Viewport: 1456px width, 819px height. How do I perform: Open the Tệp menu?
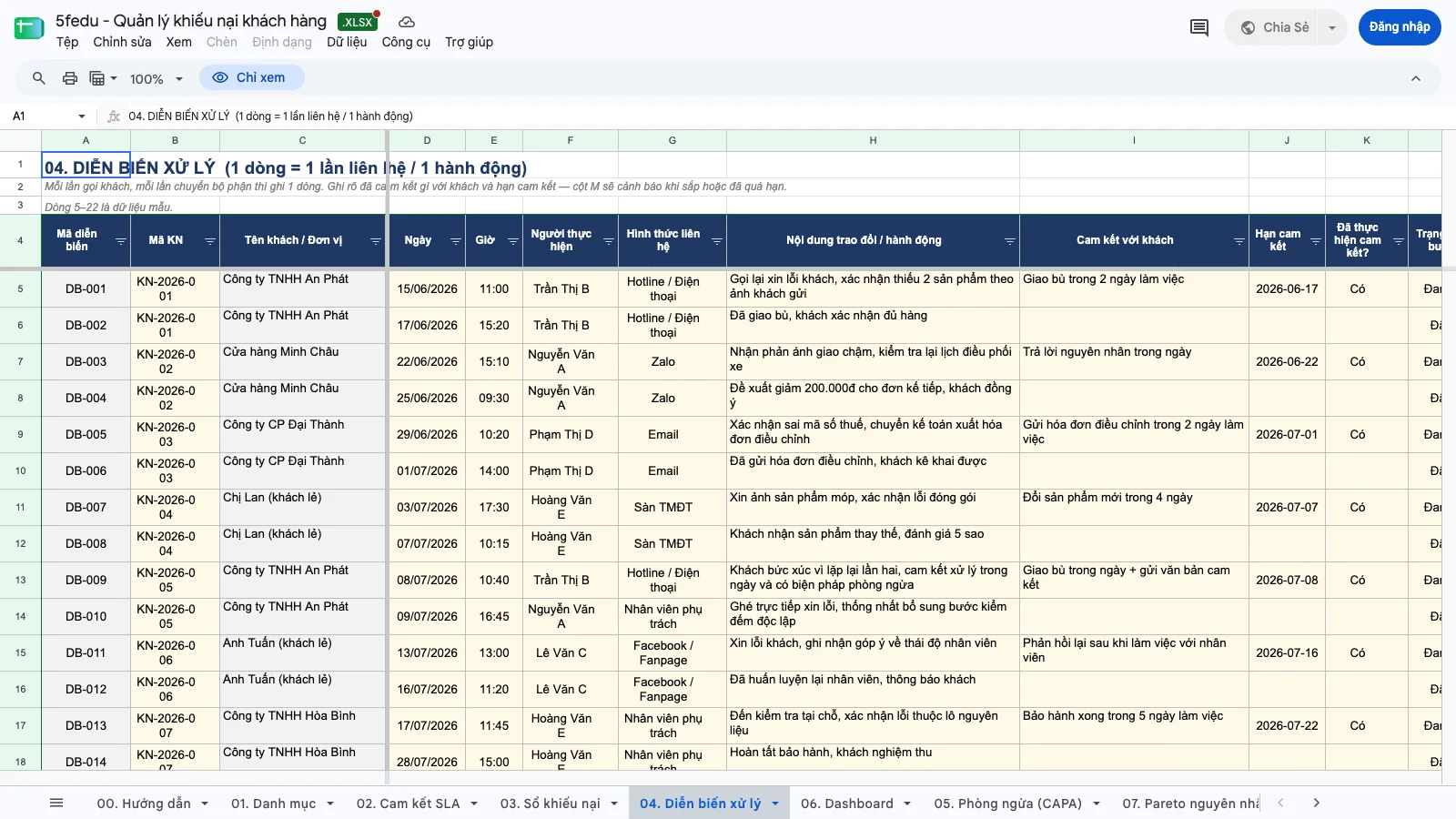pyautogui.click(x=67, y=42)
